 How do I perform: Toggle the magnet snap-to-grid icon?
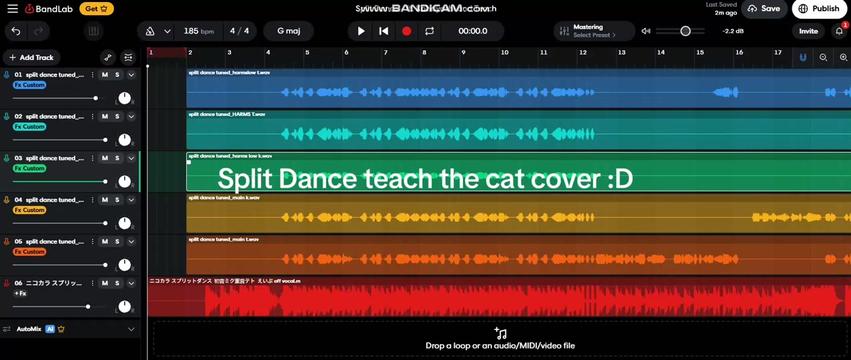pyautogui.click(x=803, y=57)
